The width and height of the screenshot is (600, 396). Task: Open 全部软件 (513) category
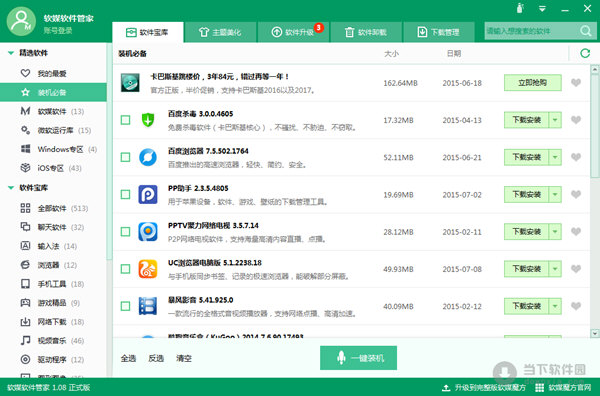coord(53,208)
